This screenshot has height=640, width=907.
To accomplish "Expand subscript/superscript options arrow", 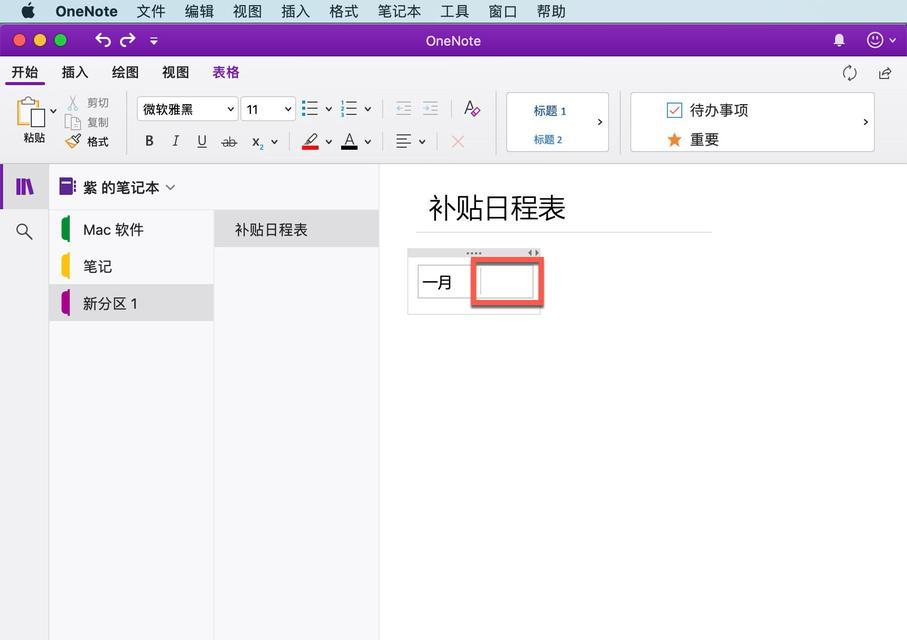I will click(x=274, y=141).
